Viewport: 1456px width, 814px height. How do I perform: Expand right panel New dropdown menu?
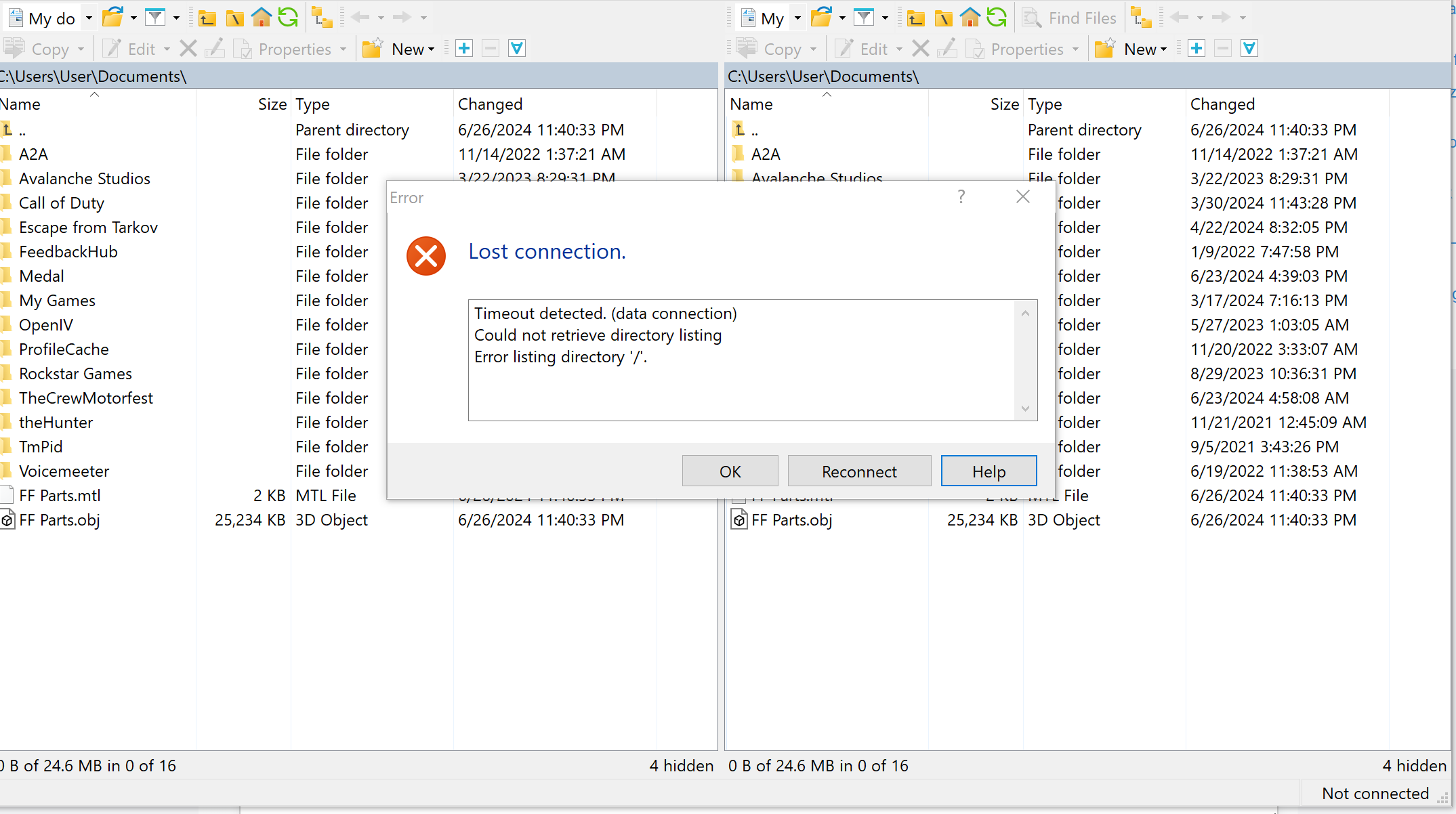coord(1145,49)
